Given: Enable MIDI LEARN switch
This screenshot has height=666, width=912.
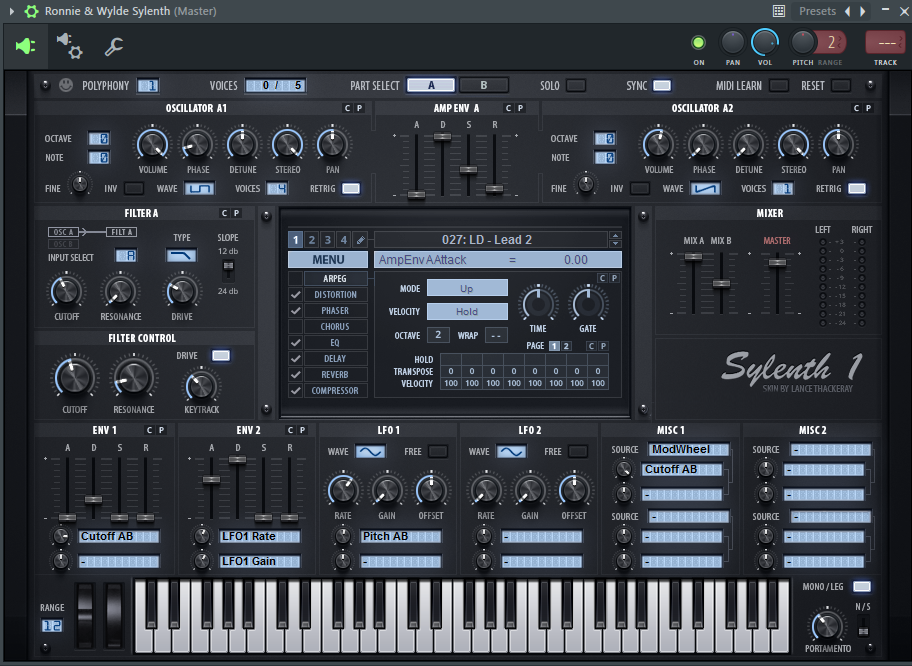Looking at the screenshot, I should [779, 86].
